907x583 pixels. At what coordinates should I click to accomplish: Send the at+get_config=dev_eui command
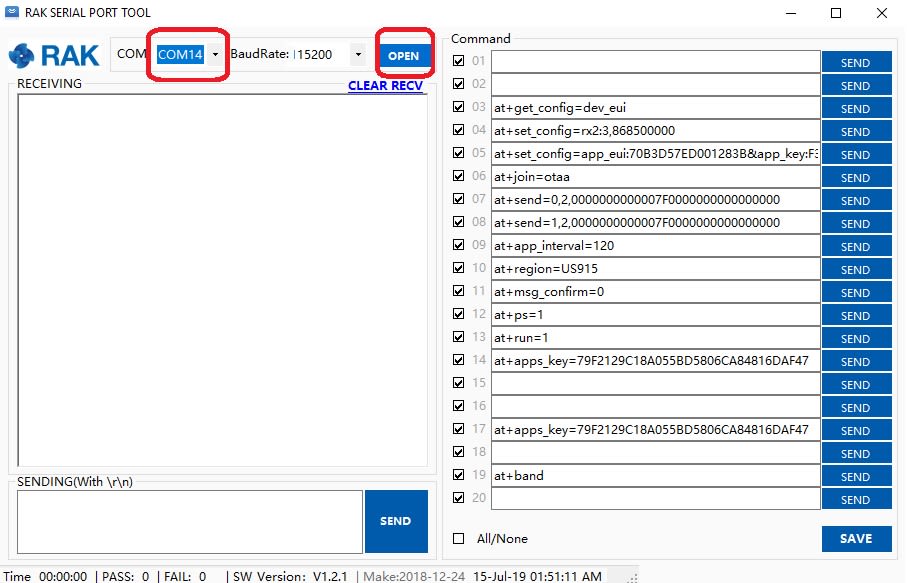coord(856,109)
